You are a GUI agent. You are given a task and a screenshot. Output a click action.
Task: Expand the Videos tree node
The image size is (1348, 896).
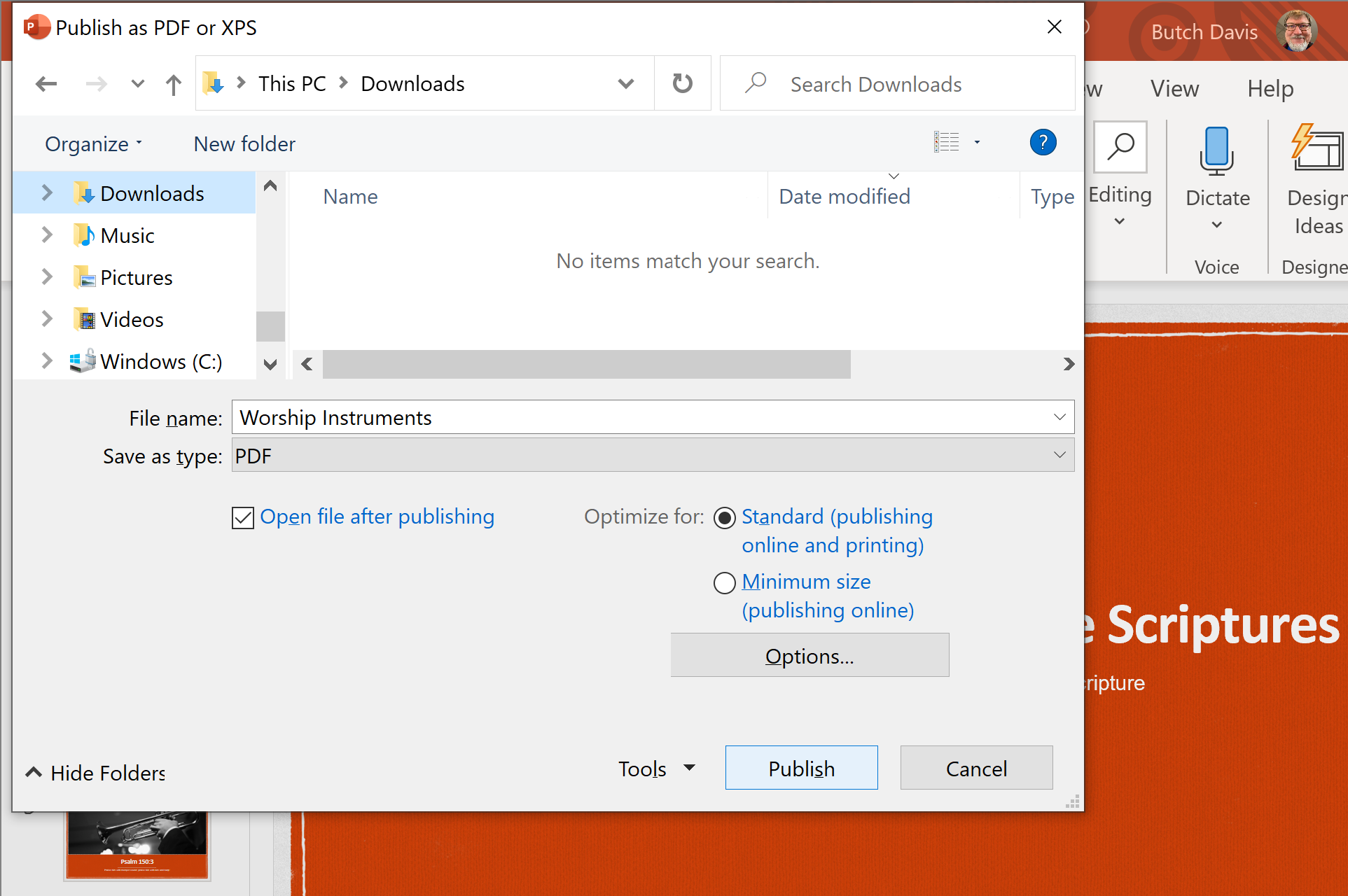tap(46, 318)
